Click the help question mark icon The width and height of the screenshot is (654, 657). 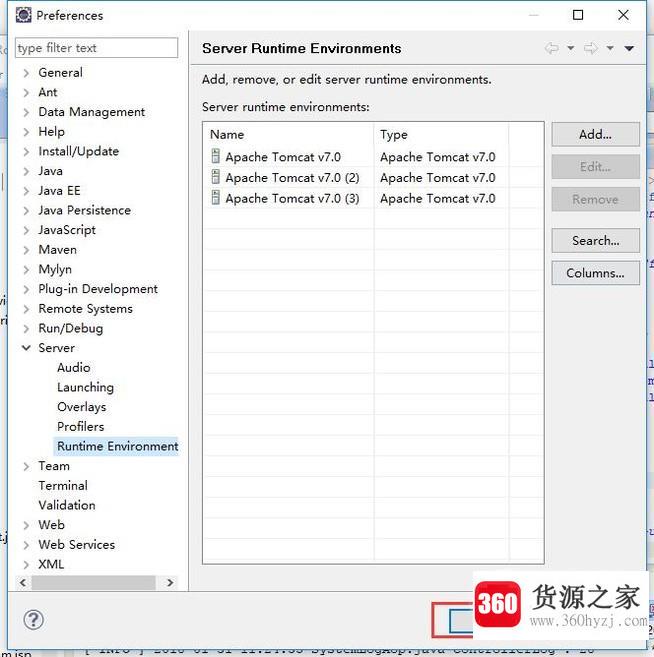(34, 619)
